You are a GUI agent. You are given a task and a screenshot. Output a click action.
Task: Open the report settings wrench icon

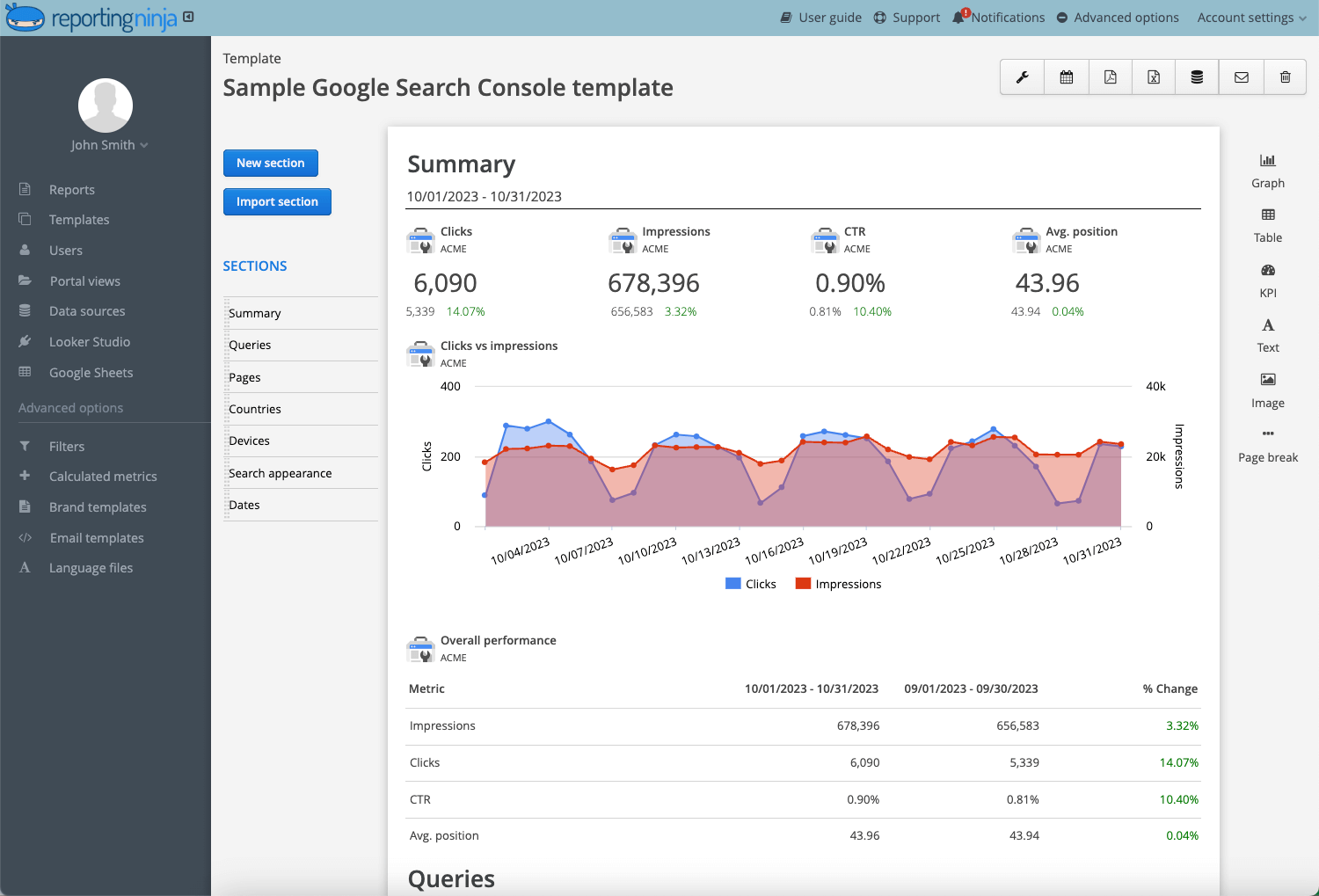[x=1021, y=76]
